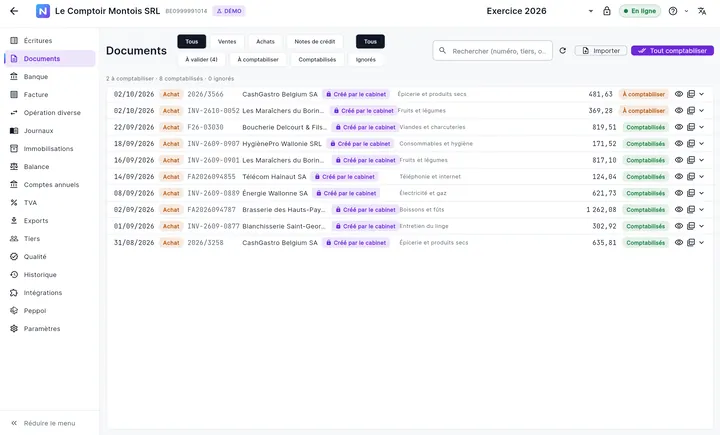Open TVA in the sidebar
Viewport: 720px width, 435px height.
[50, 203]
